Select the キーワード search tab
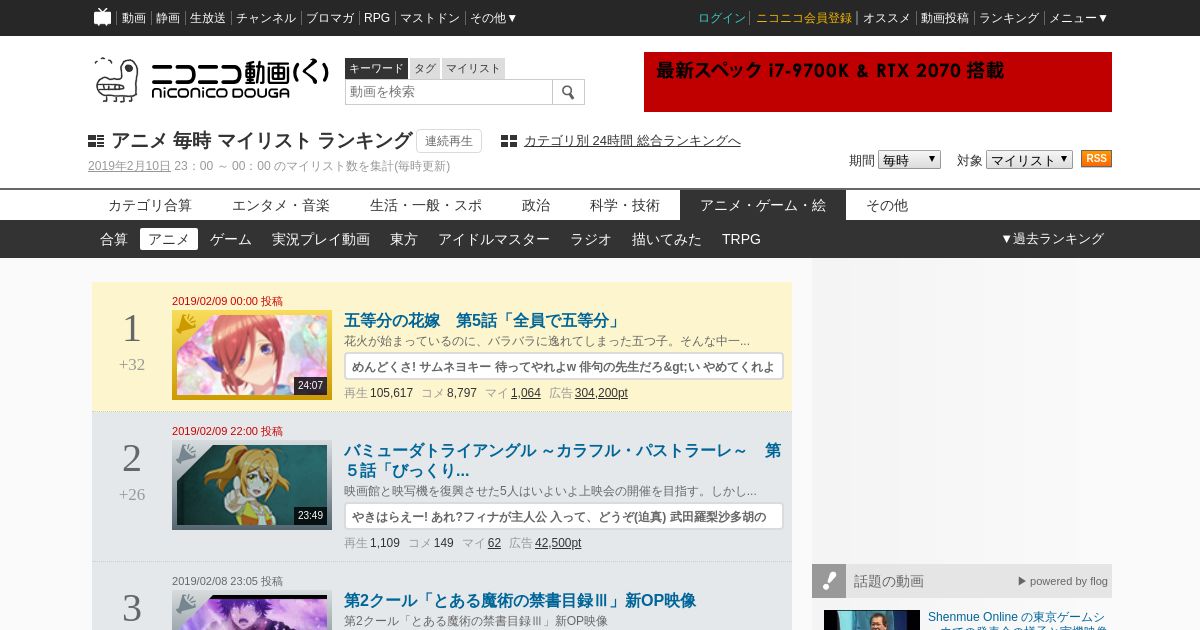This screenshot has width=1200, height=630. pyautogui.click(x=376, y=68)
